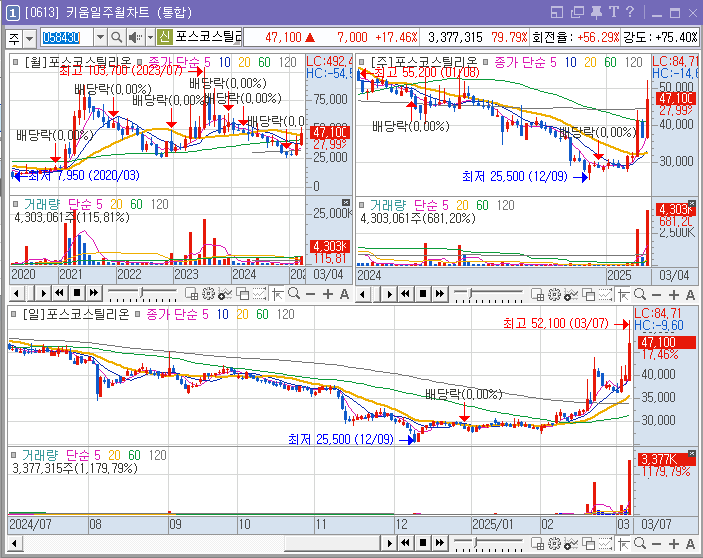This screenshot has width=703, height=558.
Task: Expand the speaker options dropdown arrow
Action: pyautogui.click(x=150, y=37)
